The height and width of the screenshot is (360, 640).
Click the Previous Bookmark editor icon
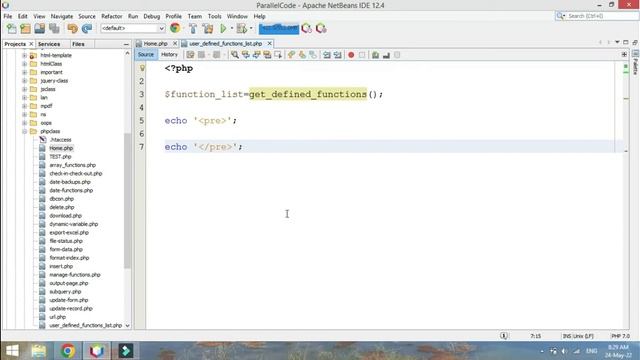[x=291, y=55]
